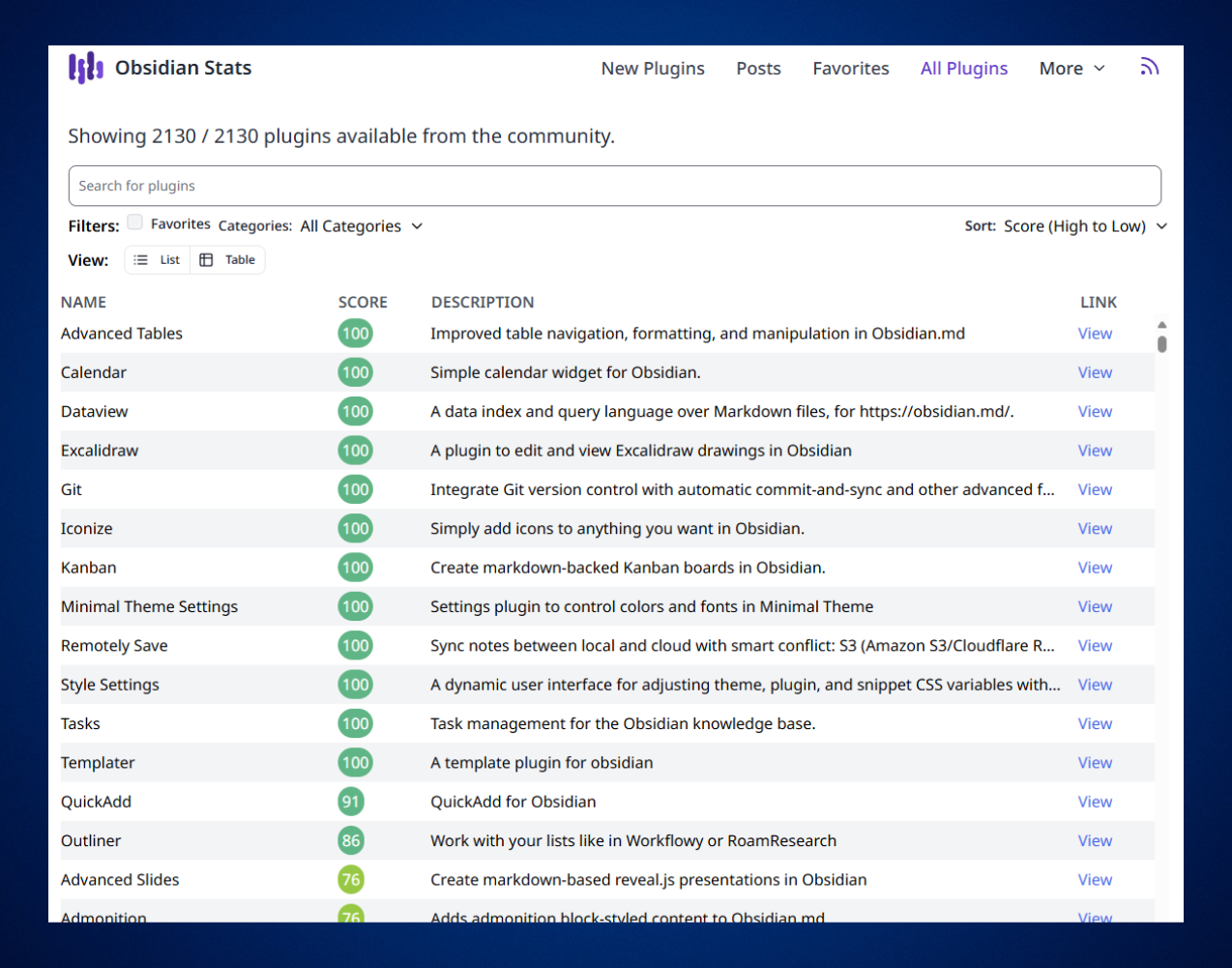Screen dimensions: 1232x968
Task: Open the RSS feed icon
Action: click(1149, 67)
